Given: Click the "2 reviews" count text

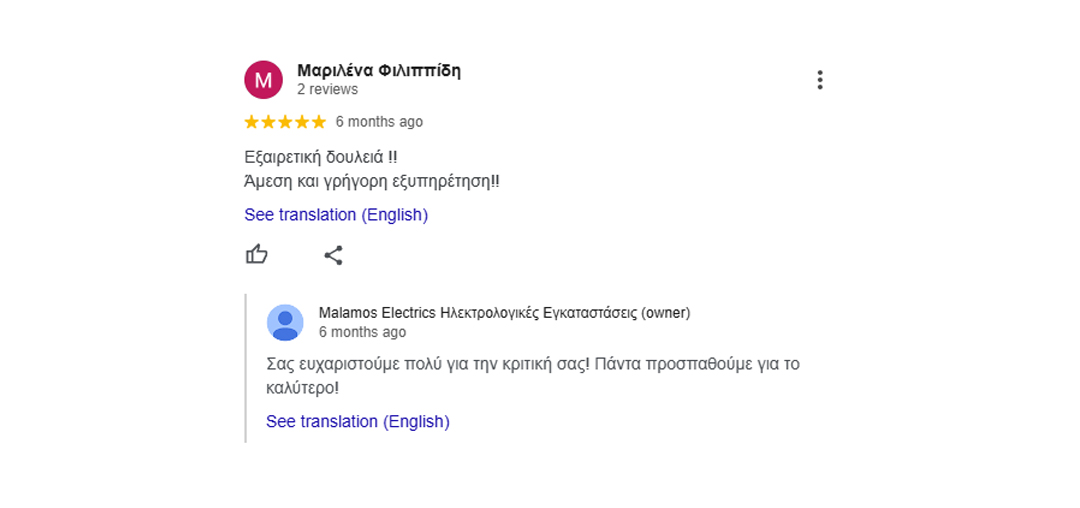Looking at the screenshot, I should 328,89.
